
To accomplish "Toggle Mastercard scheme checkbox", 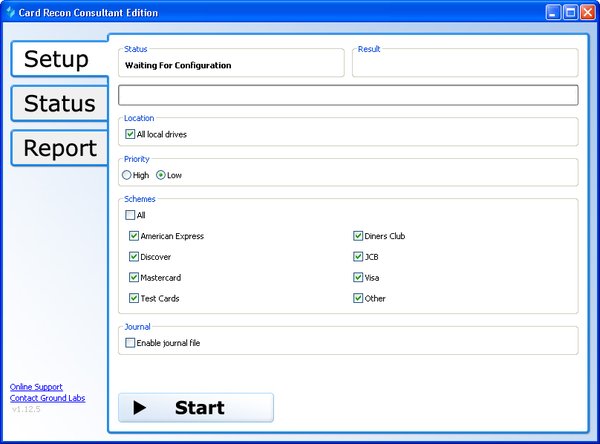I will [x=134, y=277].
